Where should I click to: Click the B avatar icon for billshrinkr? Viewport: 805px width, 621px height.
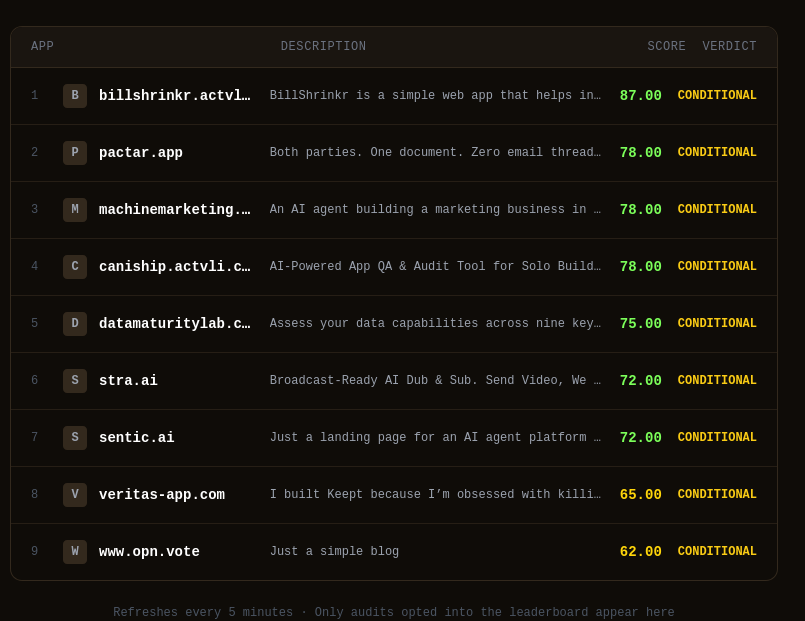(x=75, y=96)
